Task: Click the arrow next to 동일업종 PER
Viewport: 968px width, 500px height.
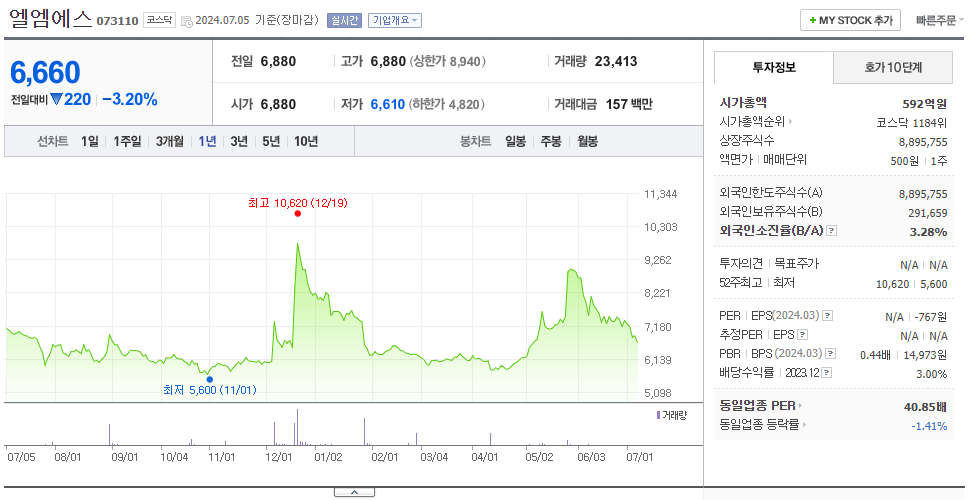Action: tap(801, 406)
